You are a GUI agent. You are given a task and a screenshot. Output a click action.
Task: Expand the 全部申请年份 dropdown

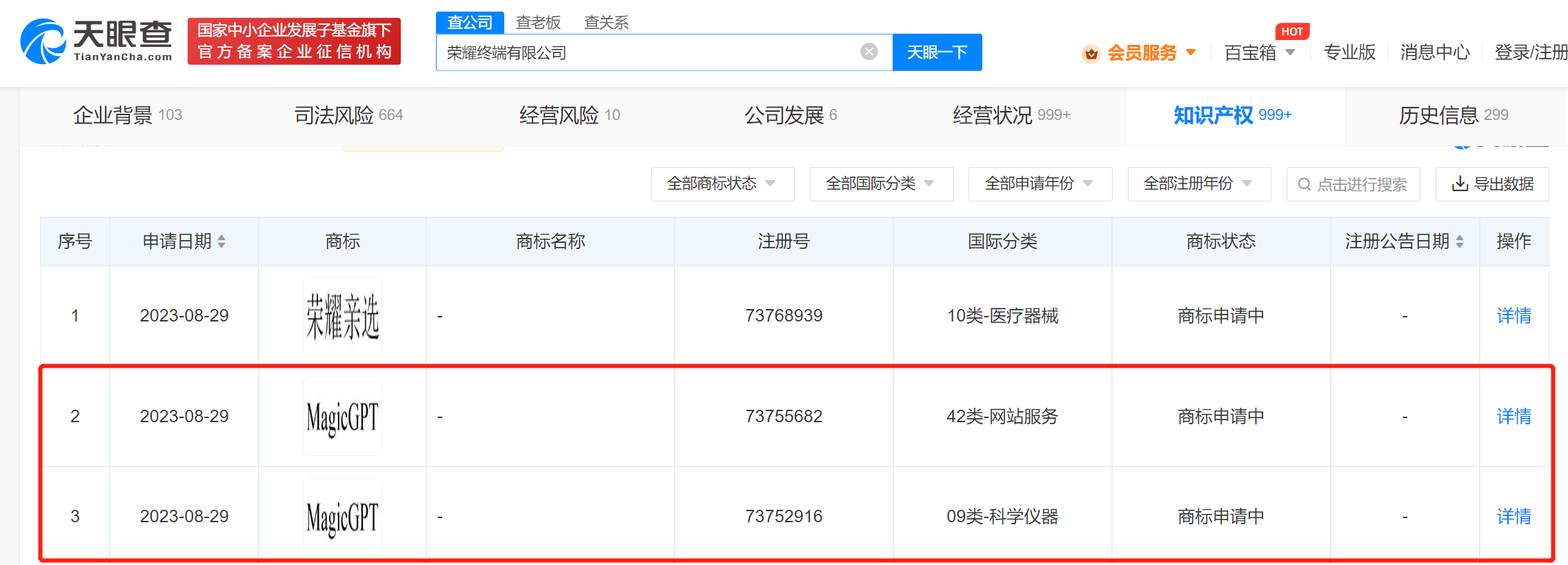[1040, 184]
